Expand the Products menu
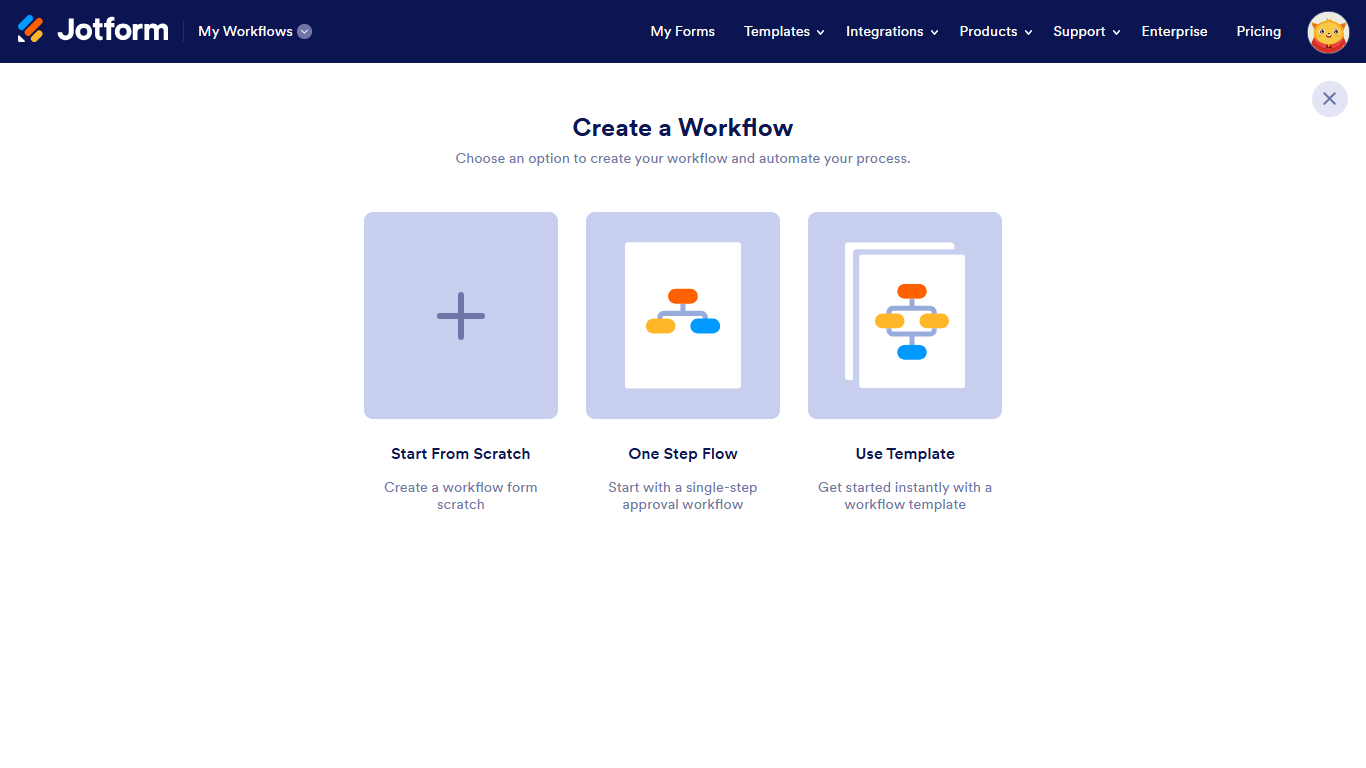1366x768 pixels. (x=996, y=31)
